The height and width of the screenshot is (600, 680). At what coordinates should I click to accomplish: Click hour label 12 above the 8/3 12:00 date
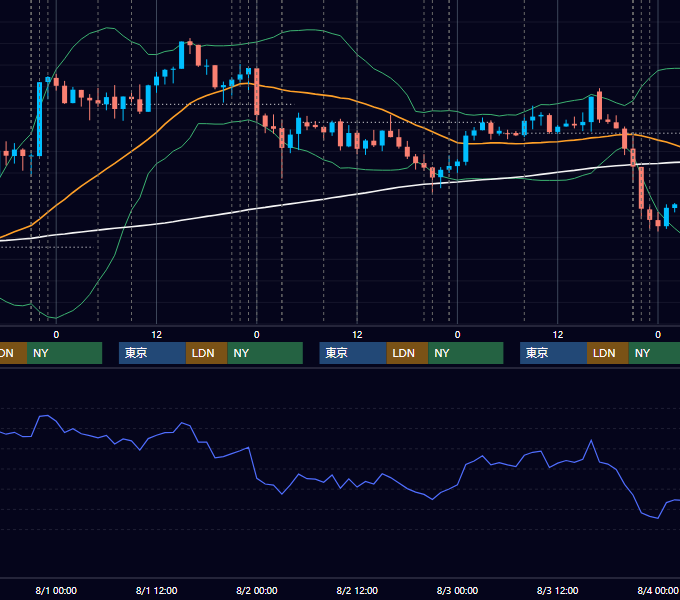pos(558,335)
